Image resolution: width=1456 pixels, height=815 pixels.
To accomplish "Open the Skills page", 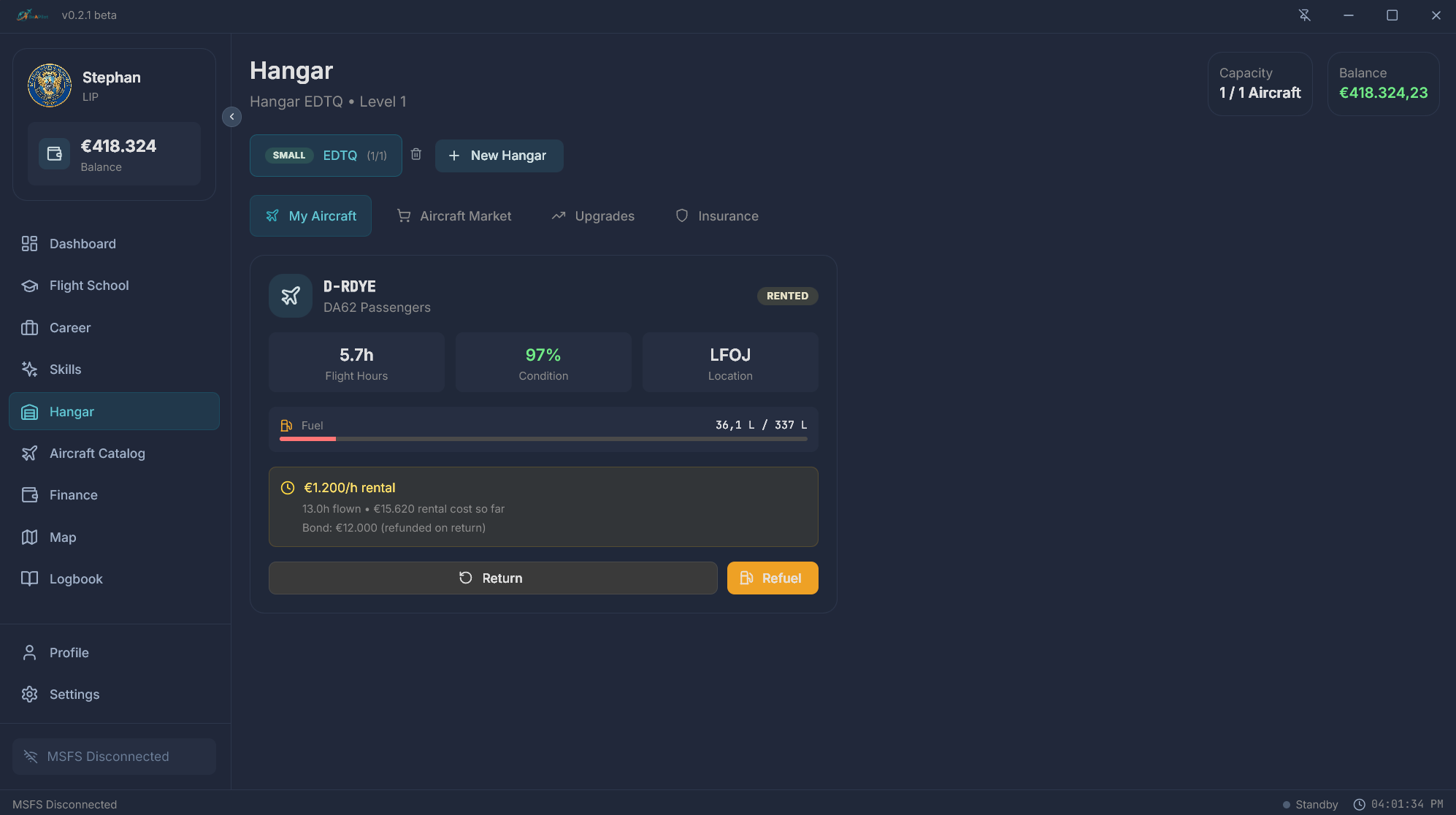I will coord(65,370).
